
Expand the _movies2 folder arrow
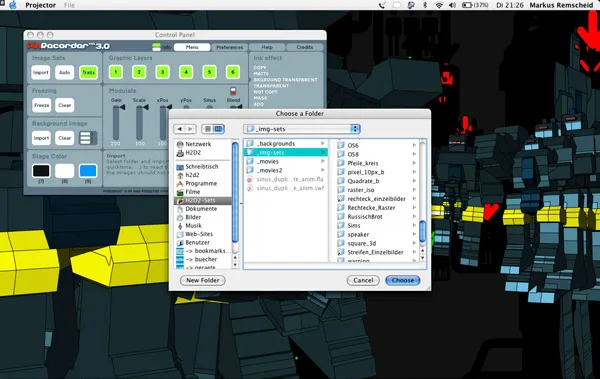tap(323, 170)
